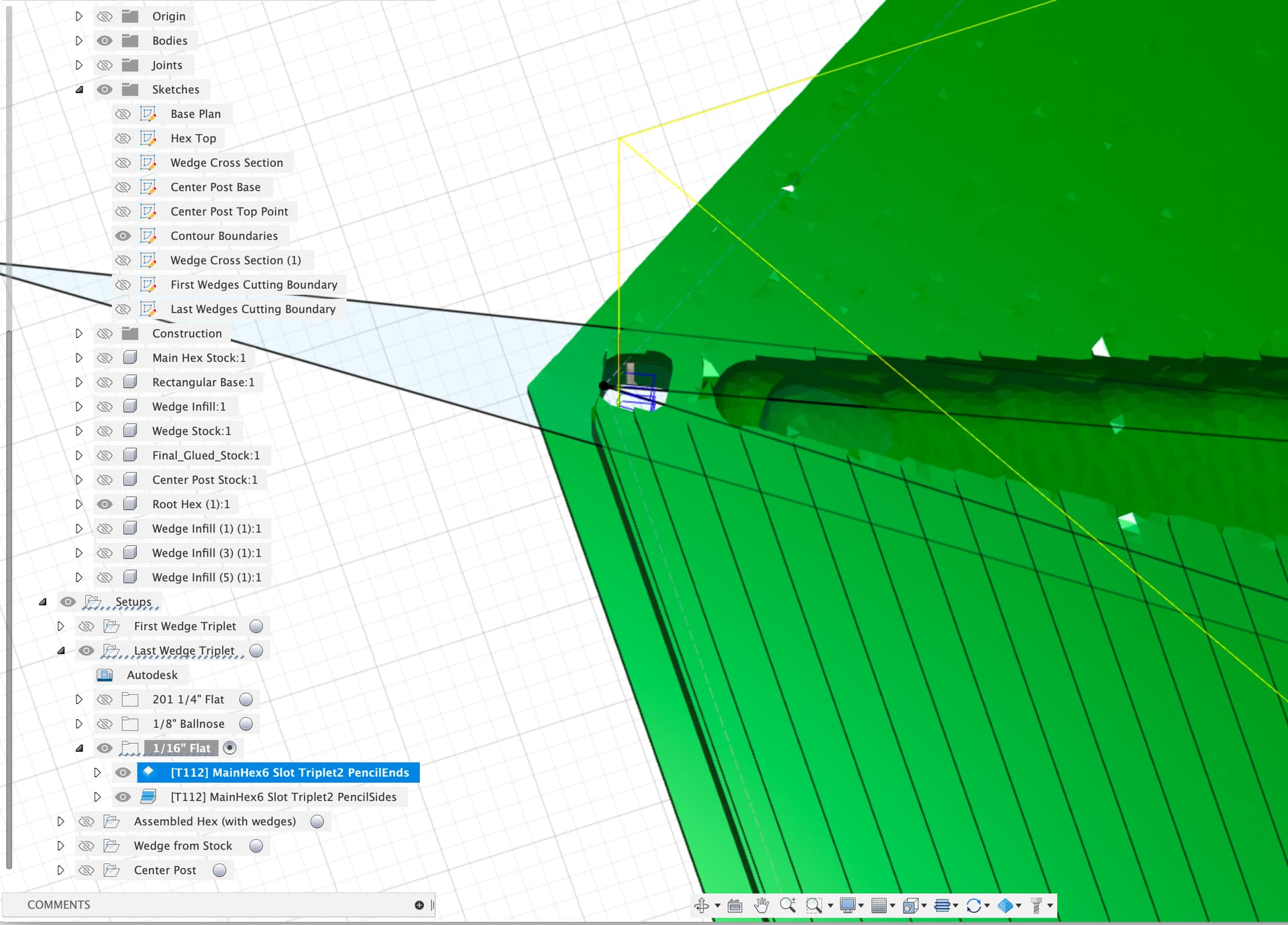This screenshot has width=1288, height=925.
Task: Select the Zoom magnifier tool
Action: 788,906
